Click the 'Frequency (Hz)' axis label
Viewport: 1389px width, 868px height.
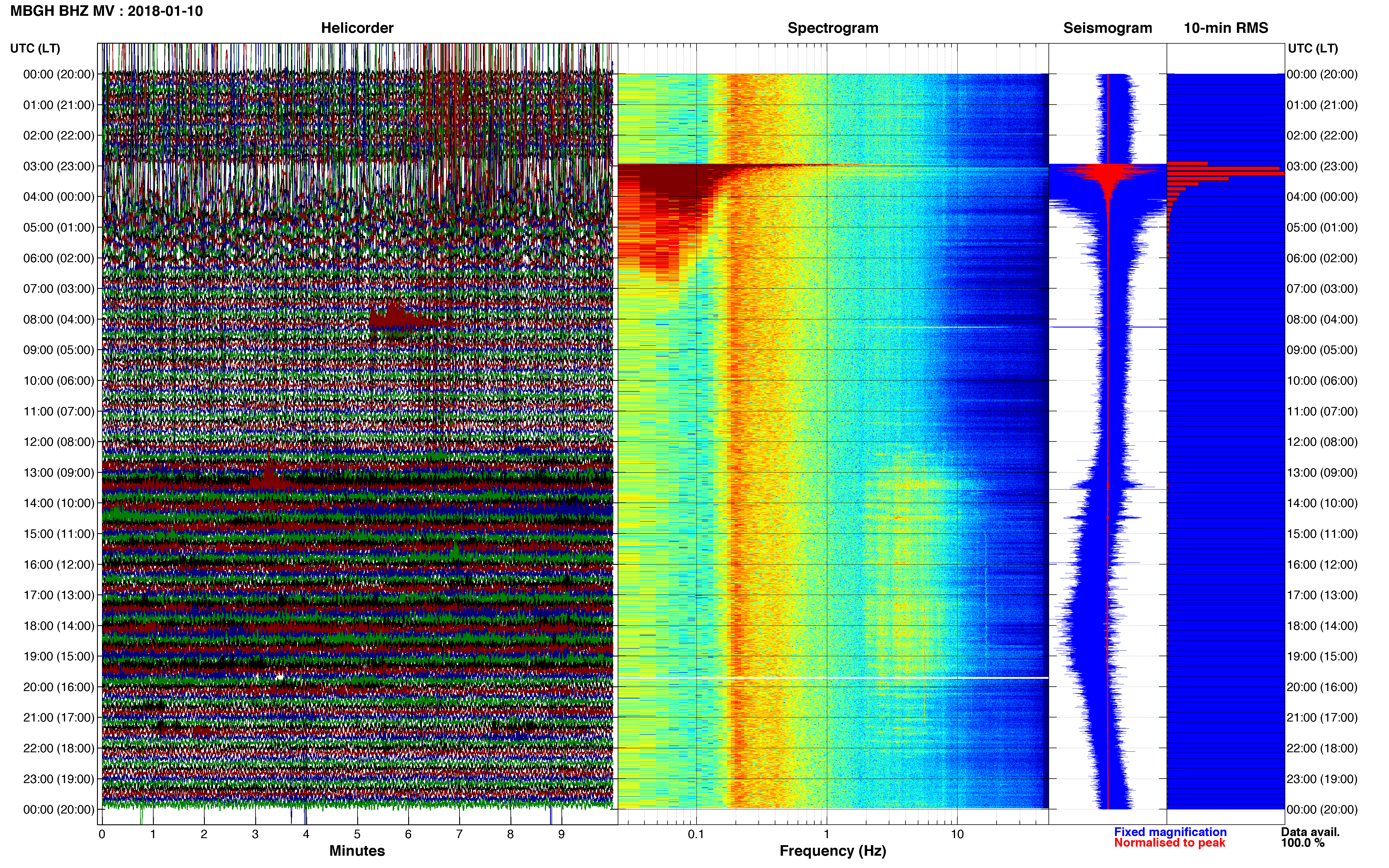[833, 851]
